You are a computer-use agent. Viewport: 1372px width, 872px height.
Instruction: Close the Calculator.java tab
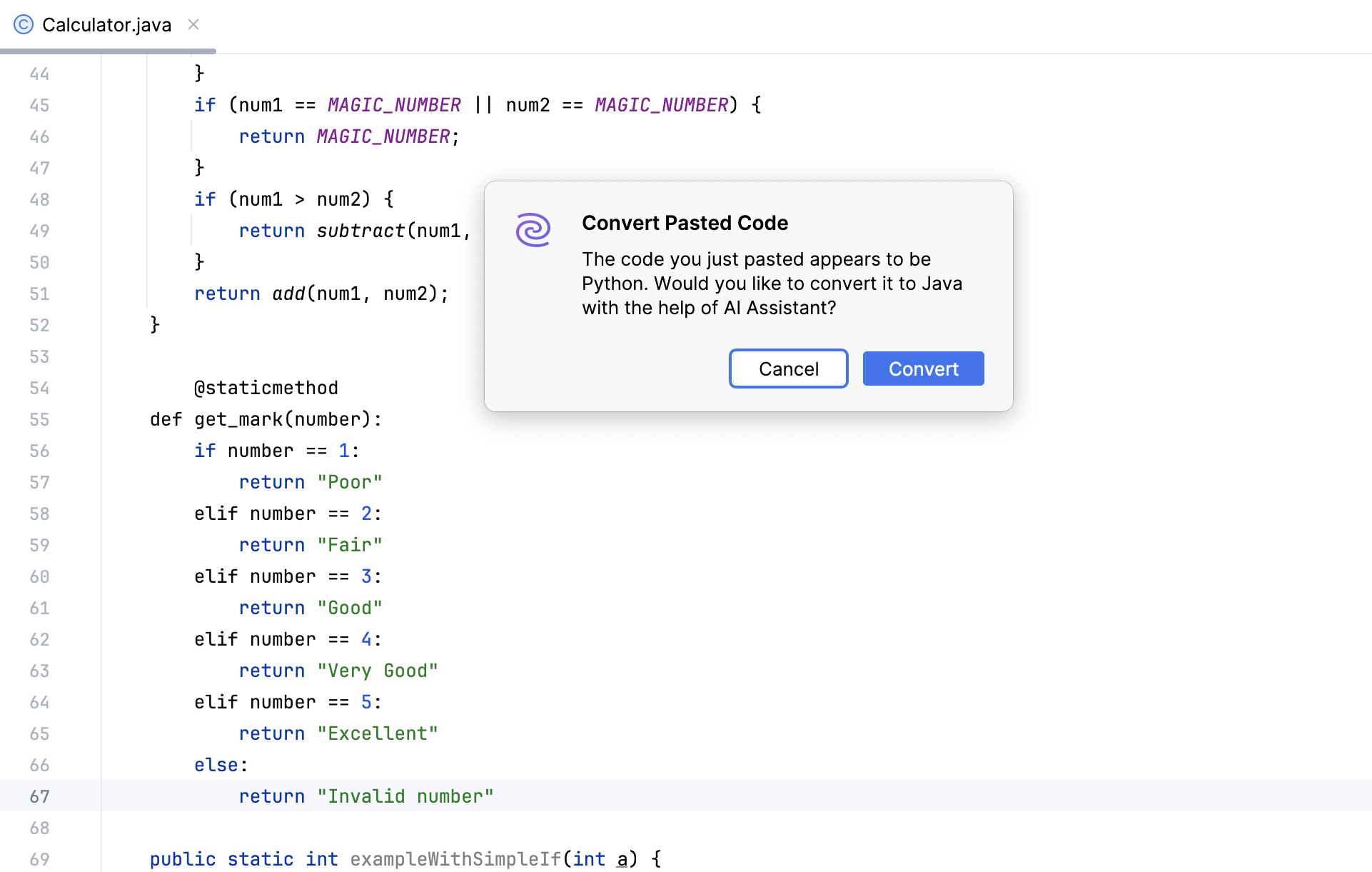tap(193, 24)
